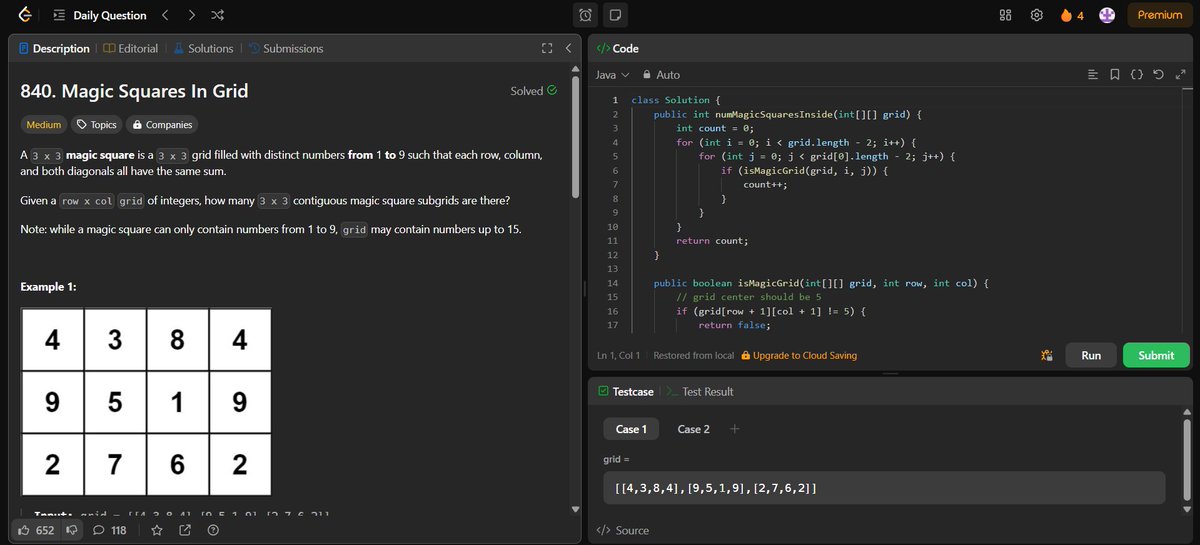Click the Medium difficulty tag
Viewport: 1200px width, 545px height.
pos(43,125)
